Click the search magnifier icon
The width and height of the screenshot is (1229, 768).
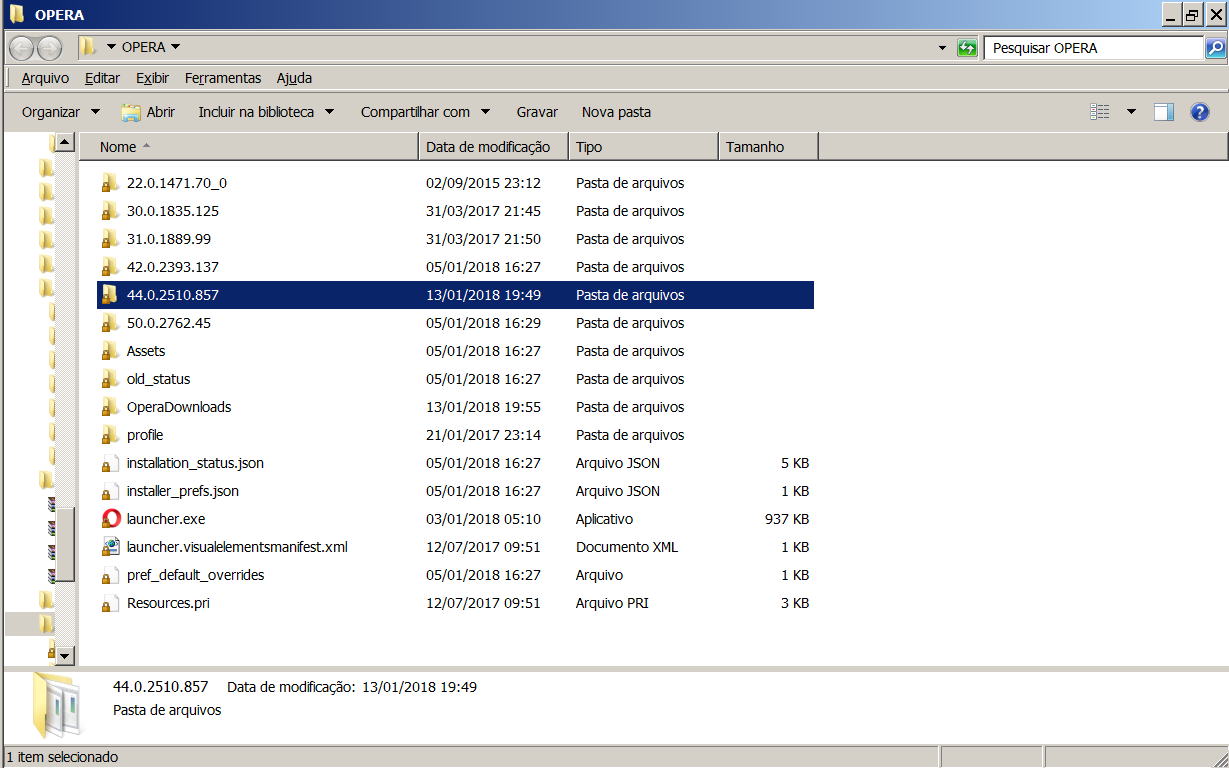[x=1215, y=48]
